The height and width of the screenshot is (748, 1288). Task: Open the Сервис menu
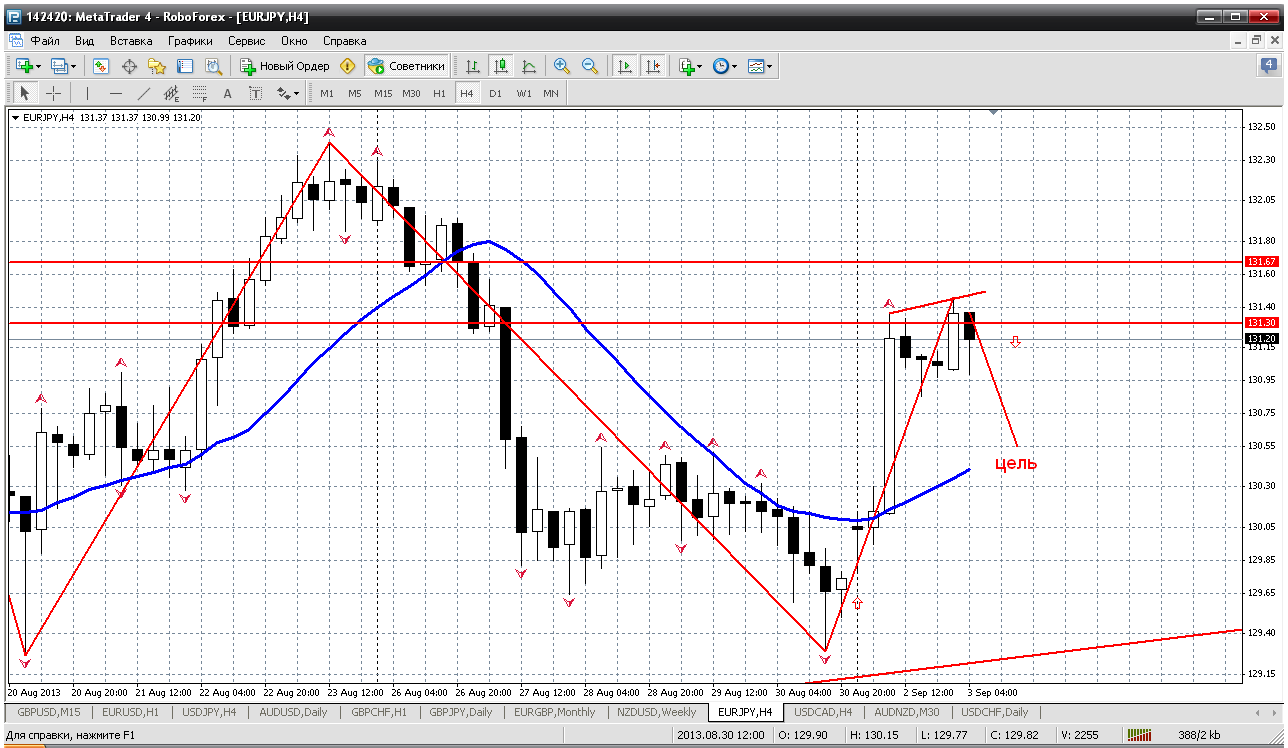pos(246,41)
